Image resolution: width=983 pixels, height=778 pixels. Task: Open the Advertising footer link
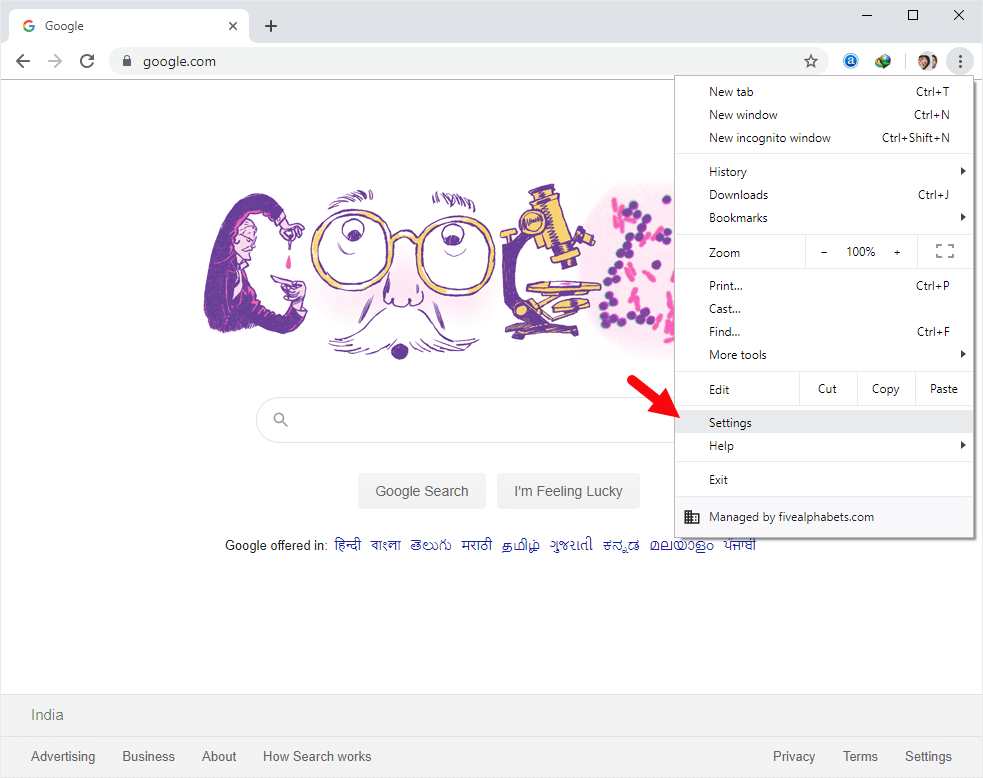[x=63, y=756]
